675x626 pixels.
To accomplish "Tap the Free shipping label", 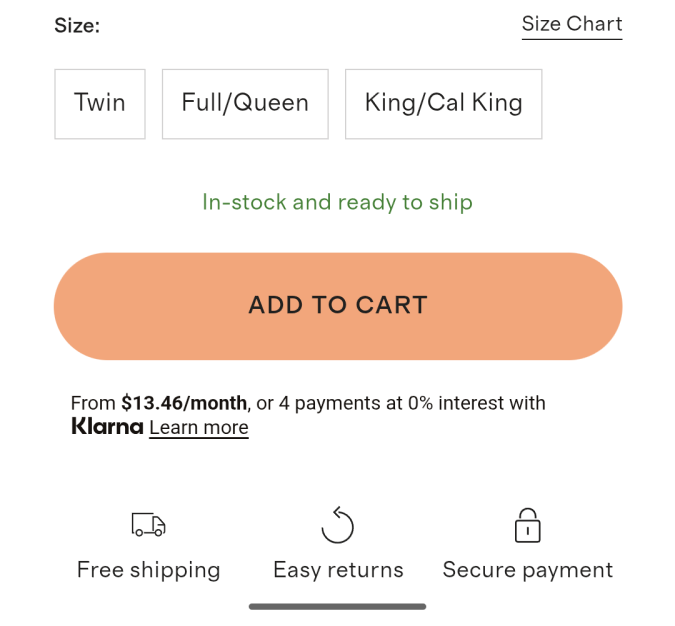I will [149, 570].
